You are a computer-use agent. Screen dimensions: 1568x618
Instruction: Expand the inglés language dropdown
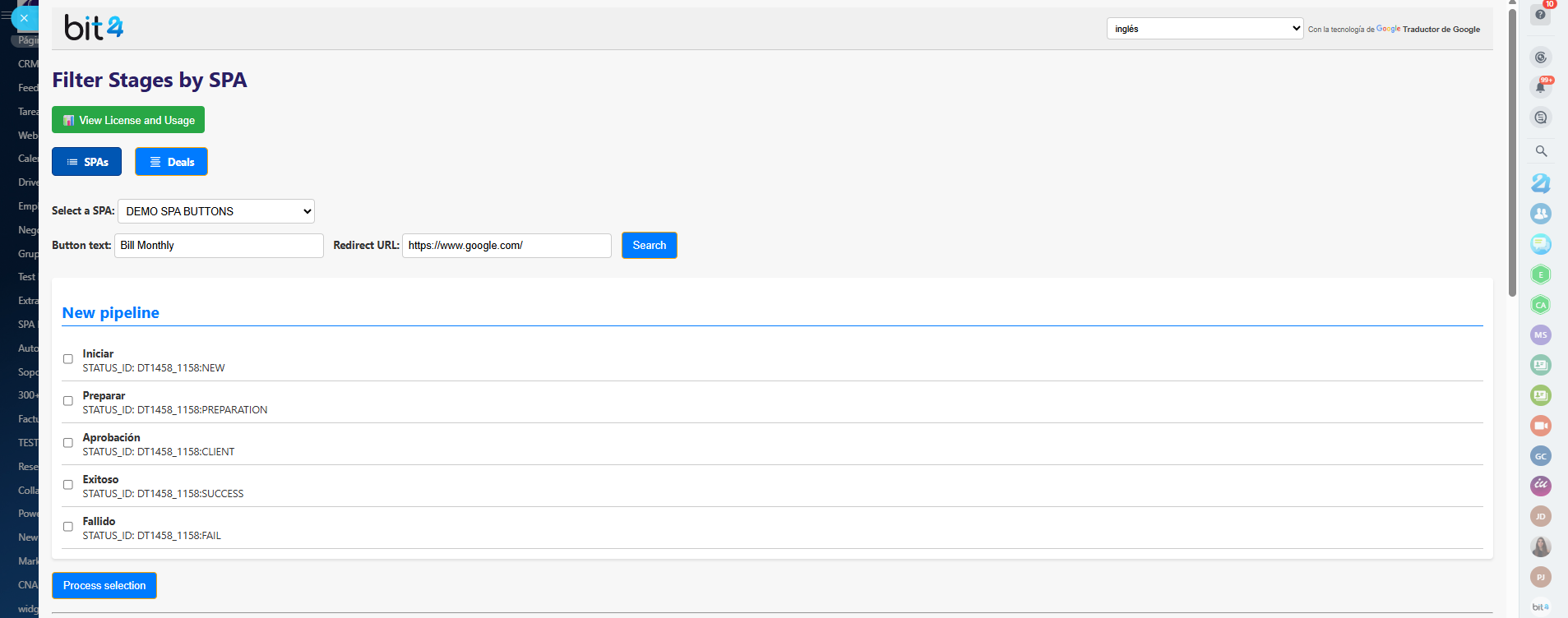coord(1204,29)
